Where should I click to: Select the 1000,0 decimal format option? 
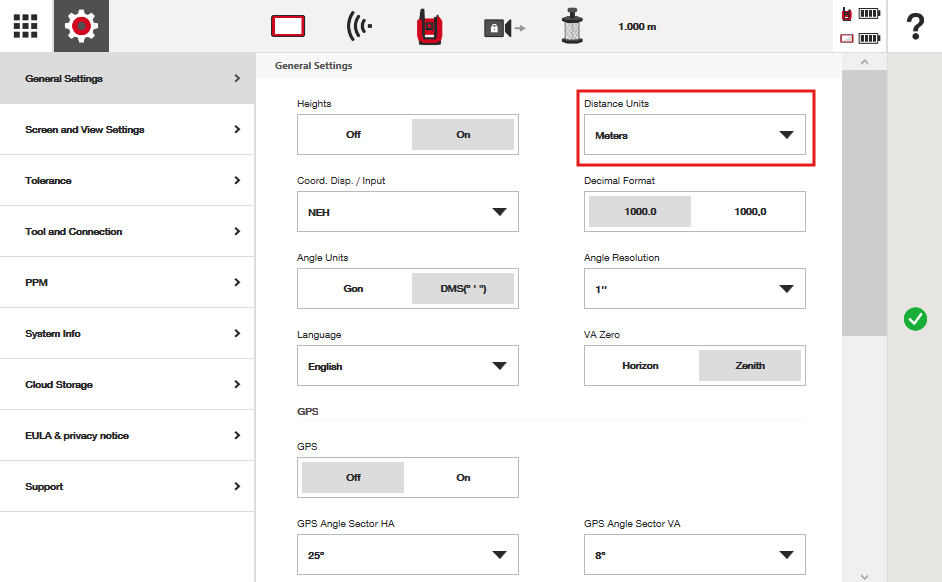pyautogui.click(x=749, y=212)
